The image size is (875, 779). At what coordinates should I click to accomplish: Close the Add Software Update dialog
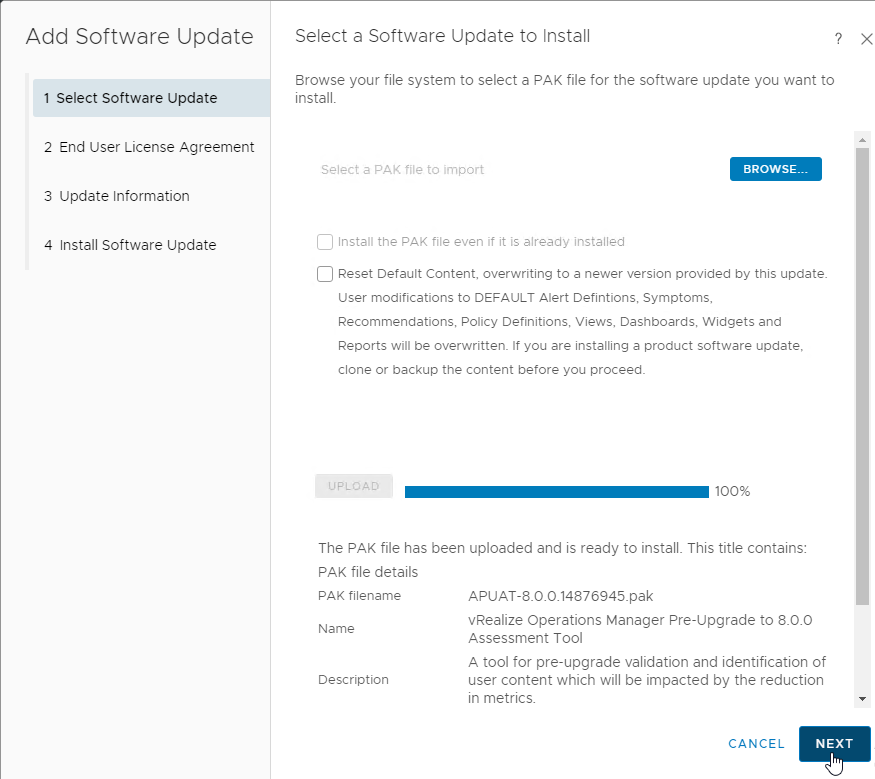point(866,39)
